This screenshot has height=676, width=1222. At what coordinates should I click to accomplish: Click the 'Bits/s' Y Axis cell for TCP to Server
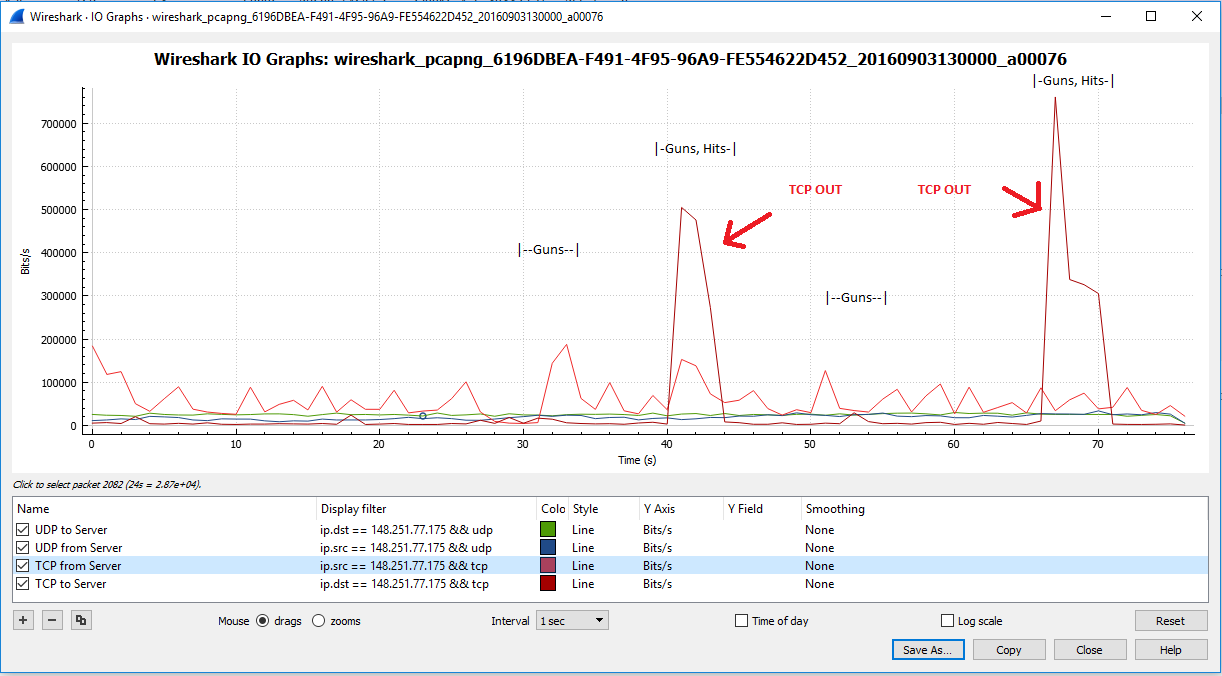coord(657,584)
